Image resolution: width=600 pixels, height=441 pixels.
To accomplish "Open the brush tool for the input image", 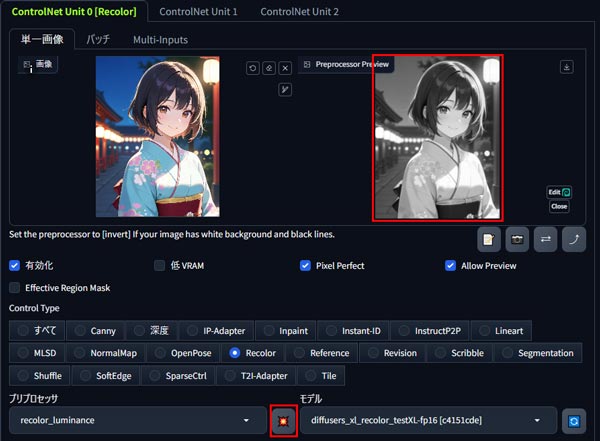I will tap(285, 90).
